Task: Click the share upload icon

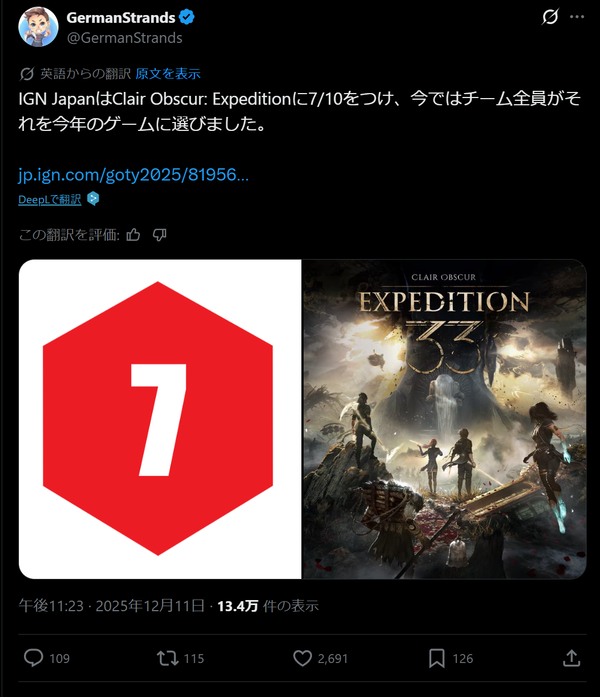Action: [572, 658]
